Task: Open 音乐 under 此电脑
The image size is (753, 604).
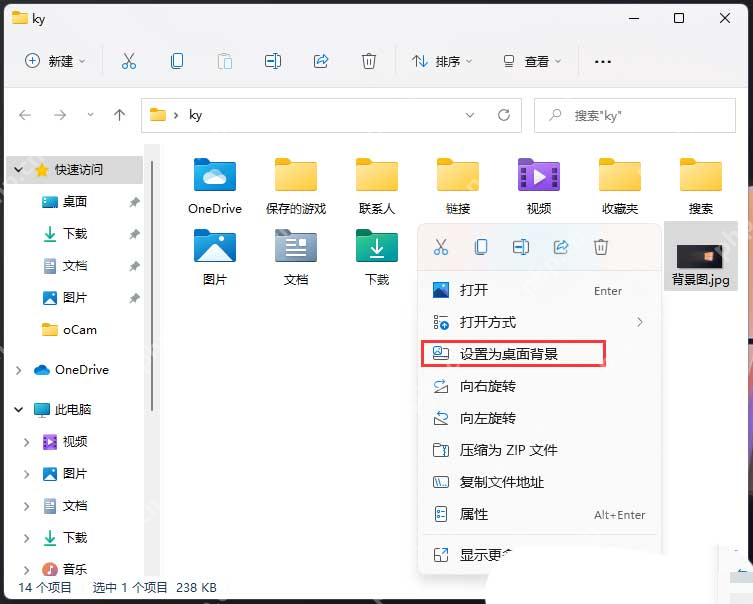Action: click(64, 569)
